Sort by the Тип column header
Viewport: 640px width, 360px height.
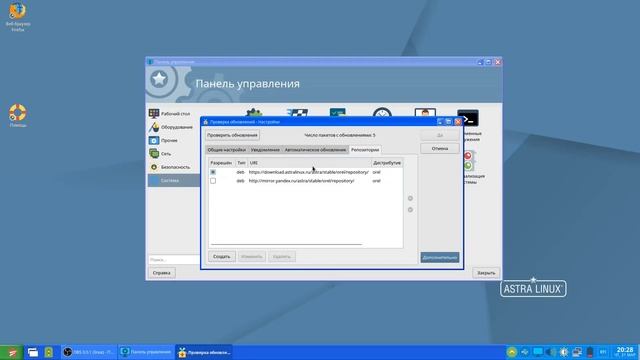[x=241, y=163]
